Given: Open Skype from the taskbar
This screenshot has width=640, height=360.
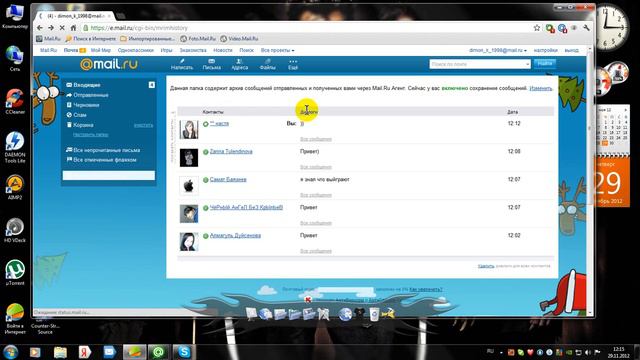Looking at the screenshot, I should [x=184, y=352].
